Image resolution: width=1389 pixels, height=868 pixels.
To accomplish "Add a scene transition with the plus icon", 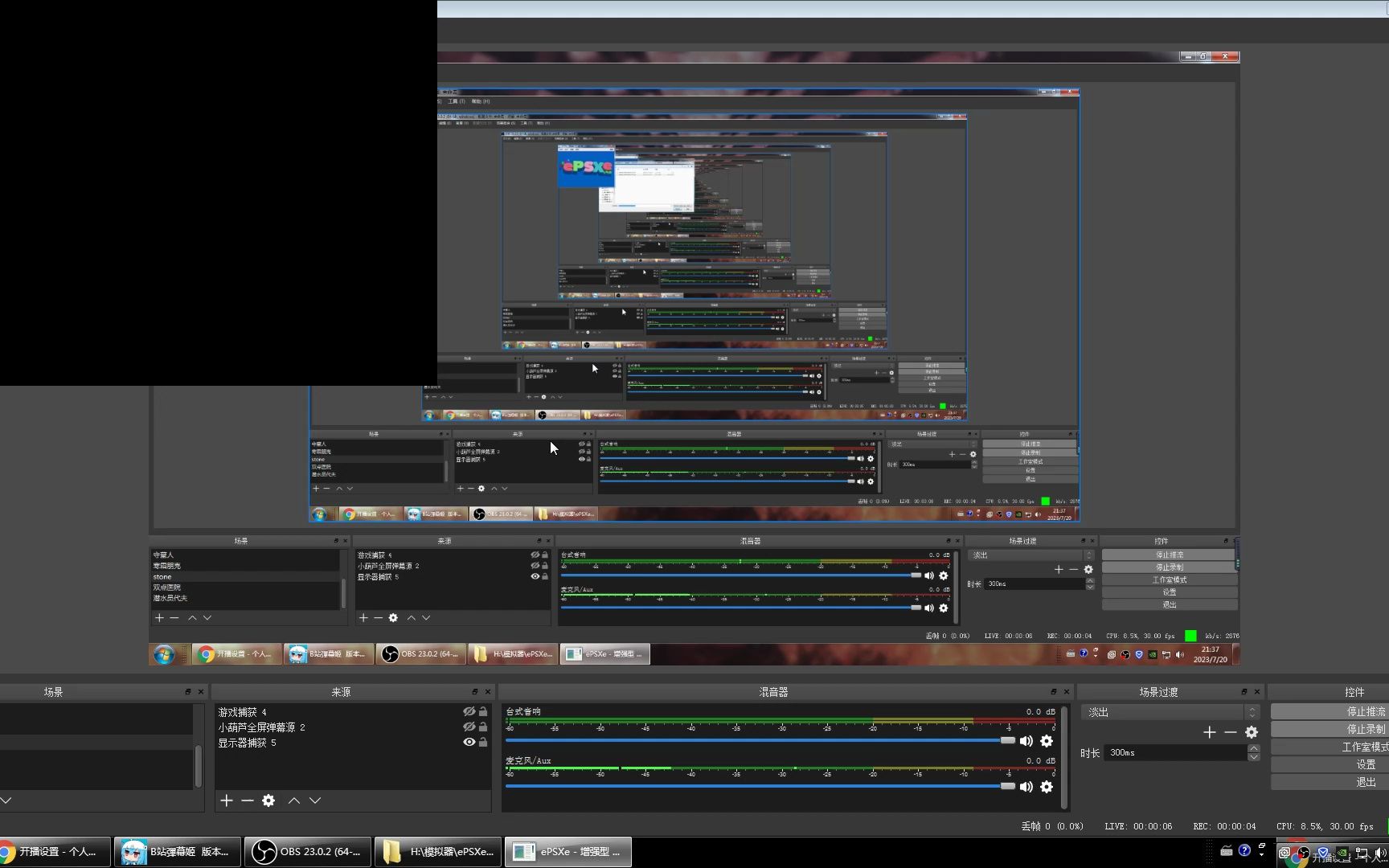I will (1210, 732).
